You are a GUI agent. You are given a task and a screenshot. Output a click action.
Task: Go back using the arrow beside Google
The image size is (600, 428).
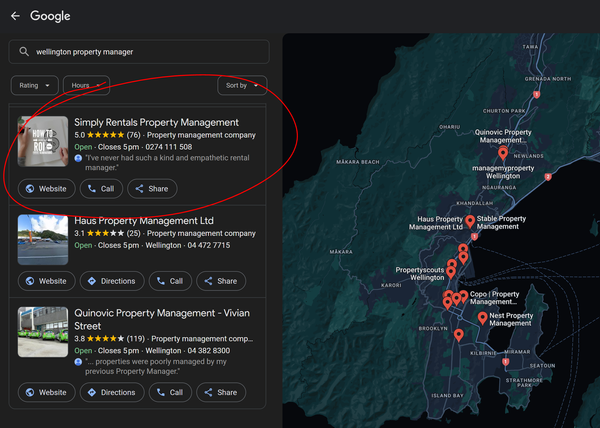(15, 16)
